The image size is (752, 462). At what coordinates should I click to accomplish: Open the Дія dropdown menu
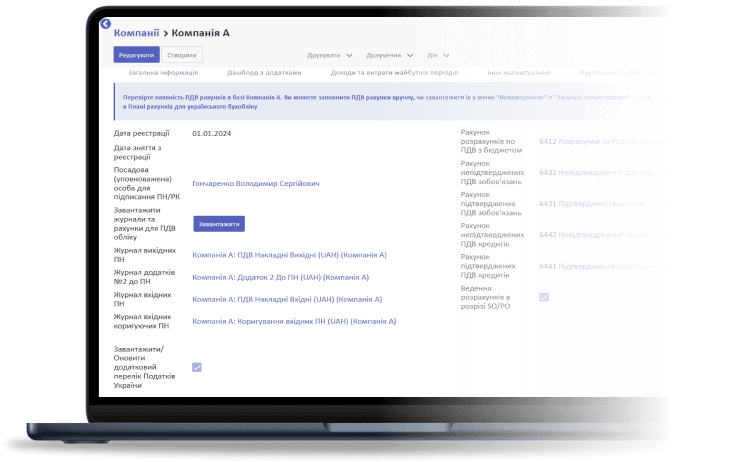pos(438,56)
